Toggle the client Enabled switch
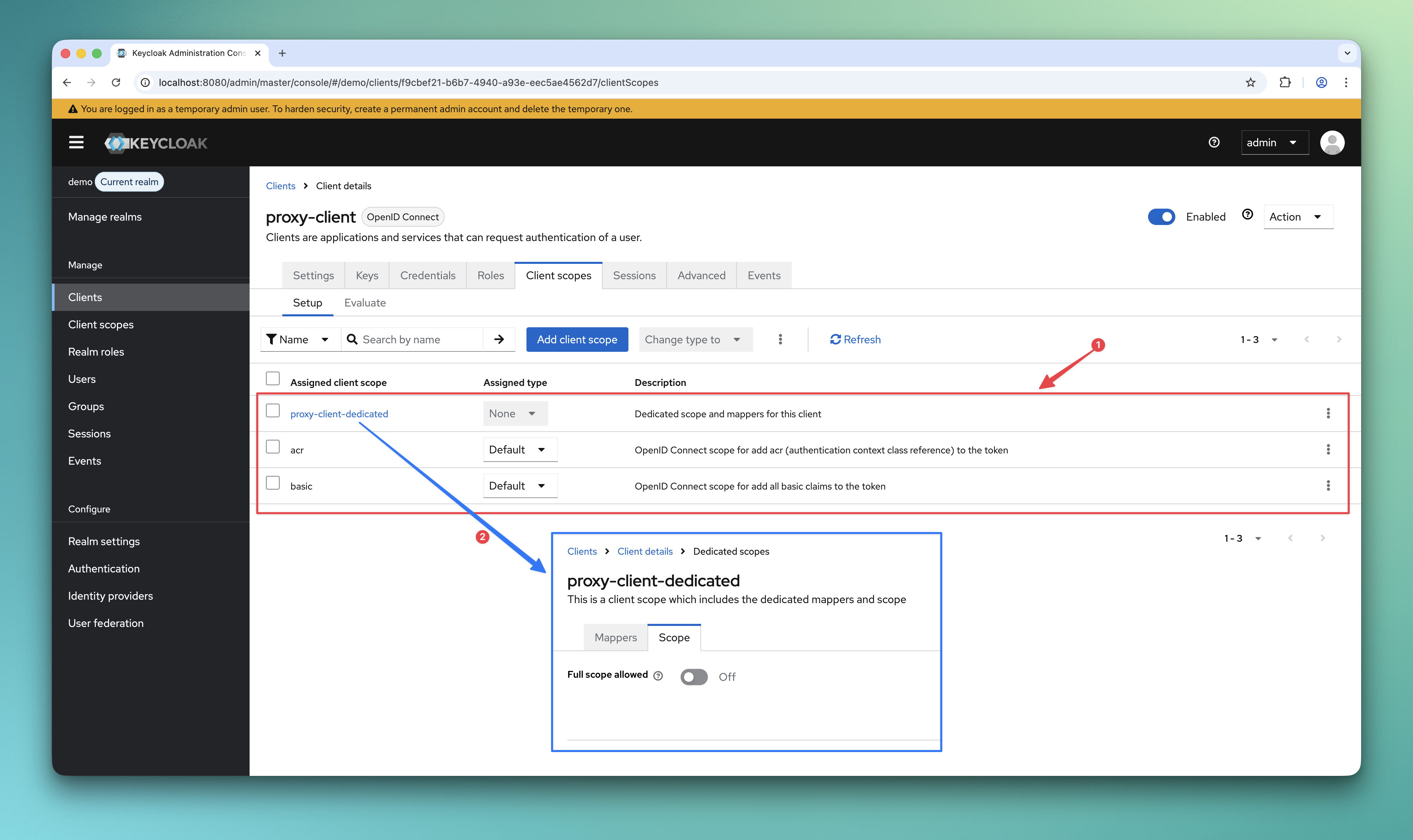1413x840 pixels. tap(1161, 217)
